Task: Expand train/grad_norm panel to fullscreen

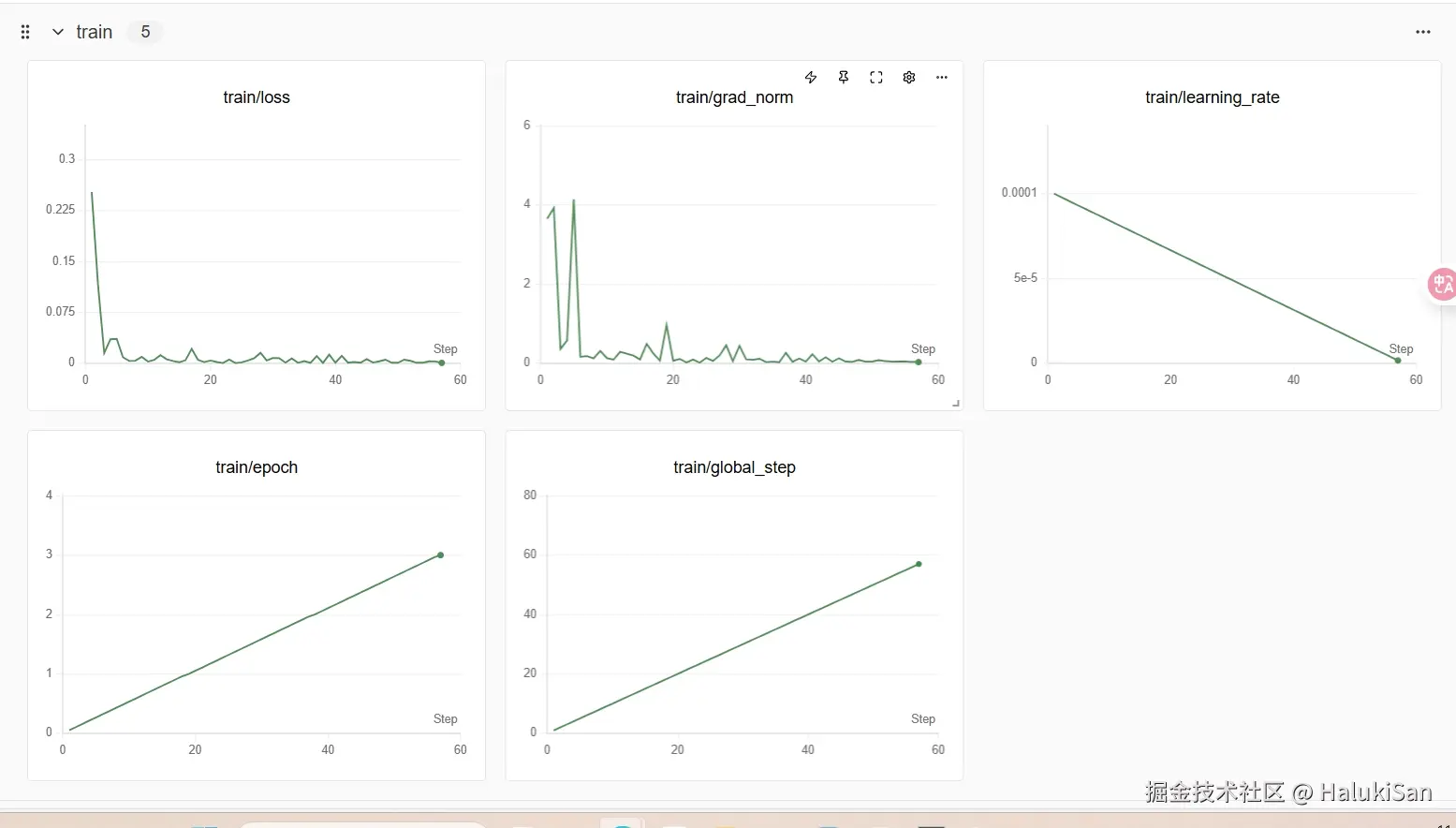Action: pyautogui.click(x=876, y=78)
